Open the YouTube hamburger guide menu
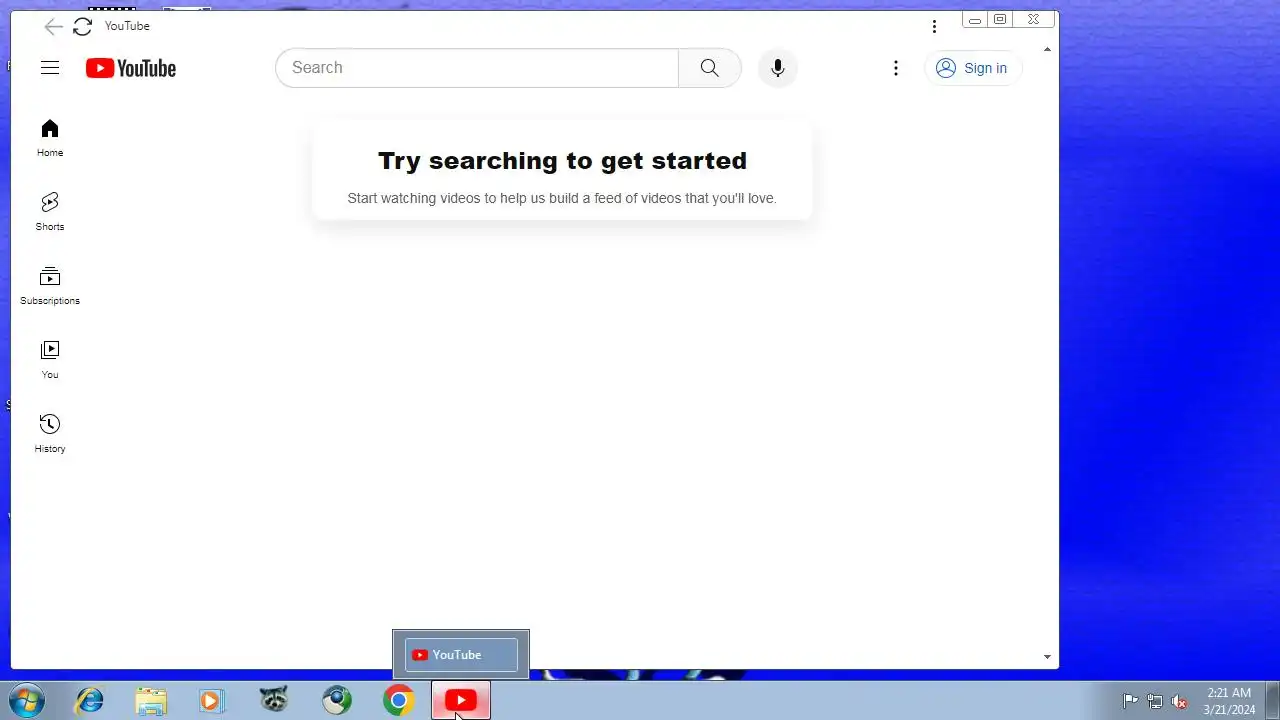Viewport: 1280px width, 720px height. pos(50,68)
